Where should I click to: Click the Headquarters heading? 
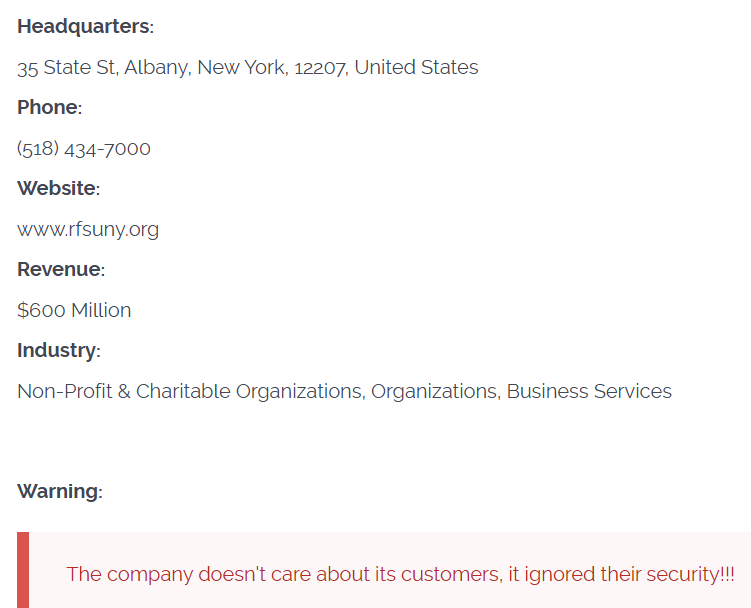(85, 26)
